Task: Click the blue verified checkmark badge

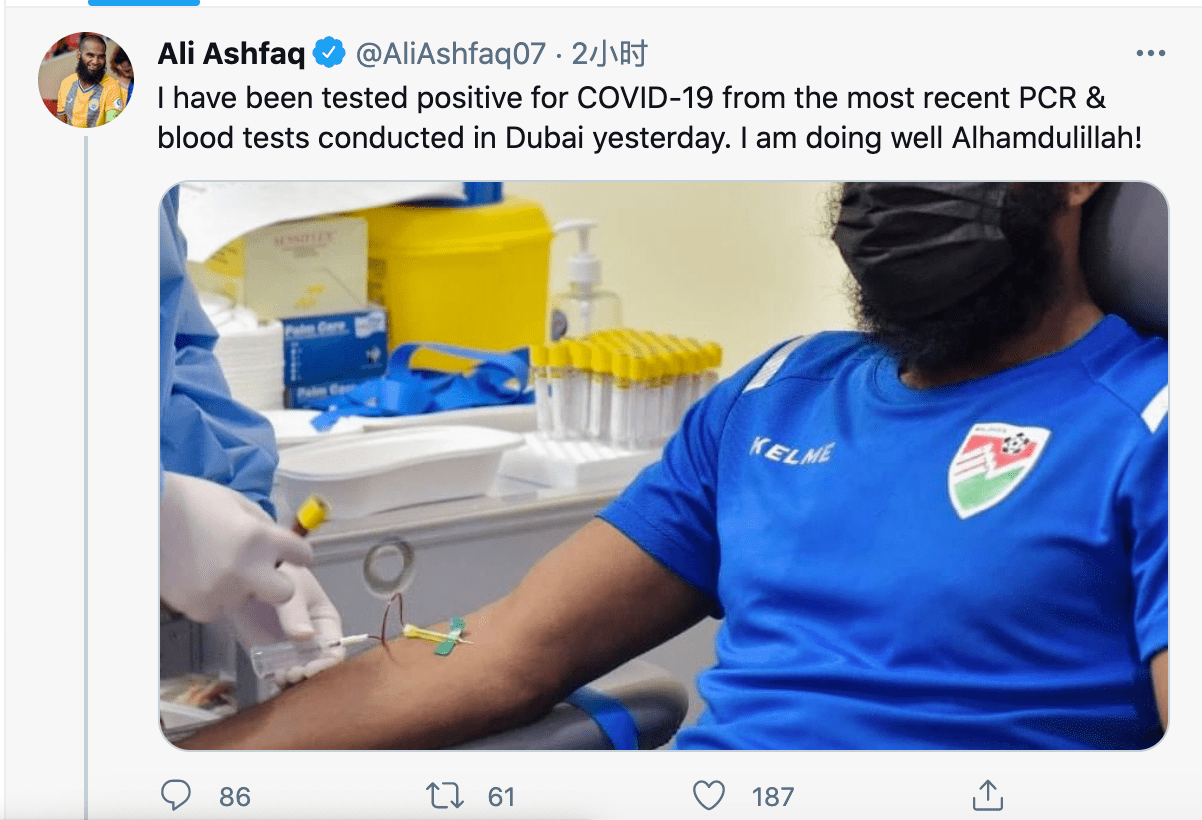Action: point(330,53)
